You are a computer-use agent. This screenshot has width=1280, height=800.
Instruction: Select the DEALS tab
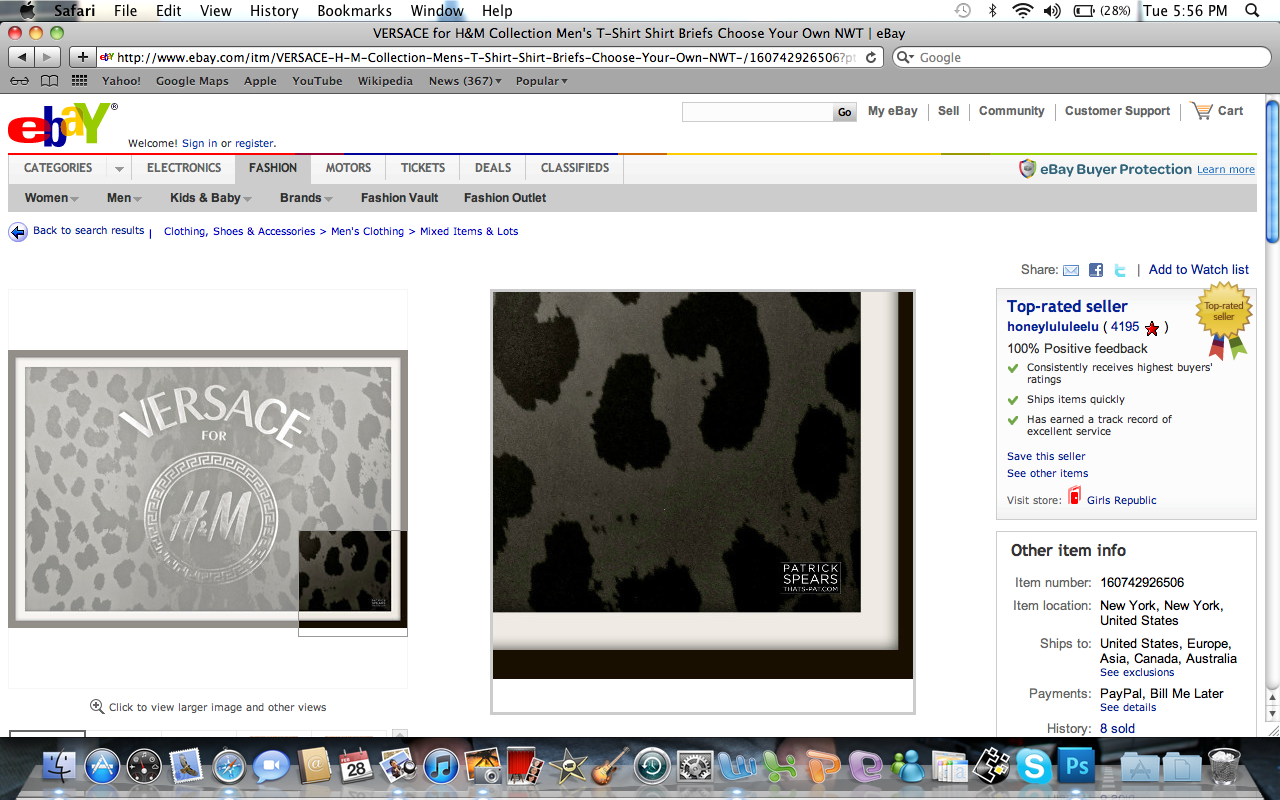(x=493, y=168)
